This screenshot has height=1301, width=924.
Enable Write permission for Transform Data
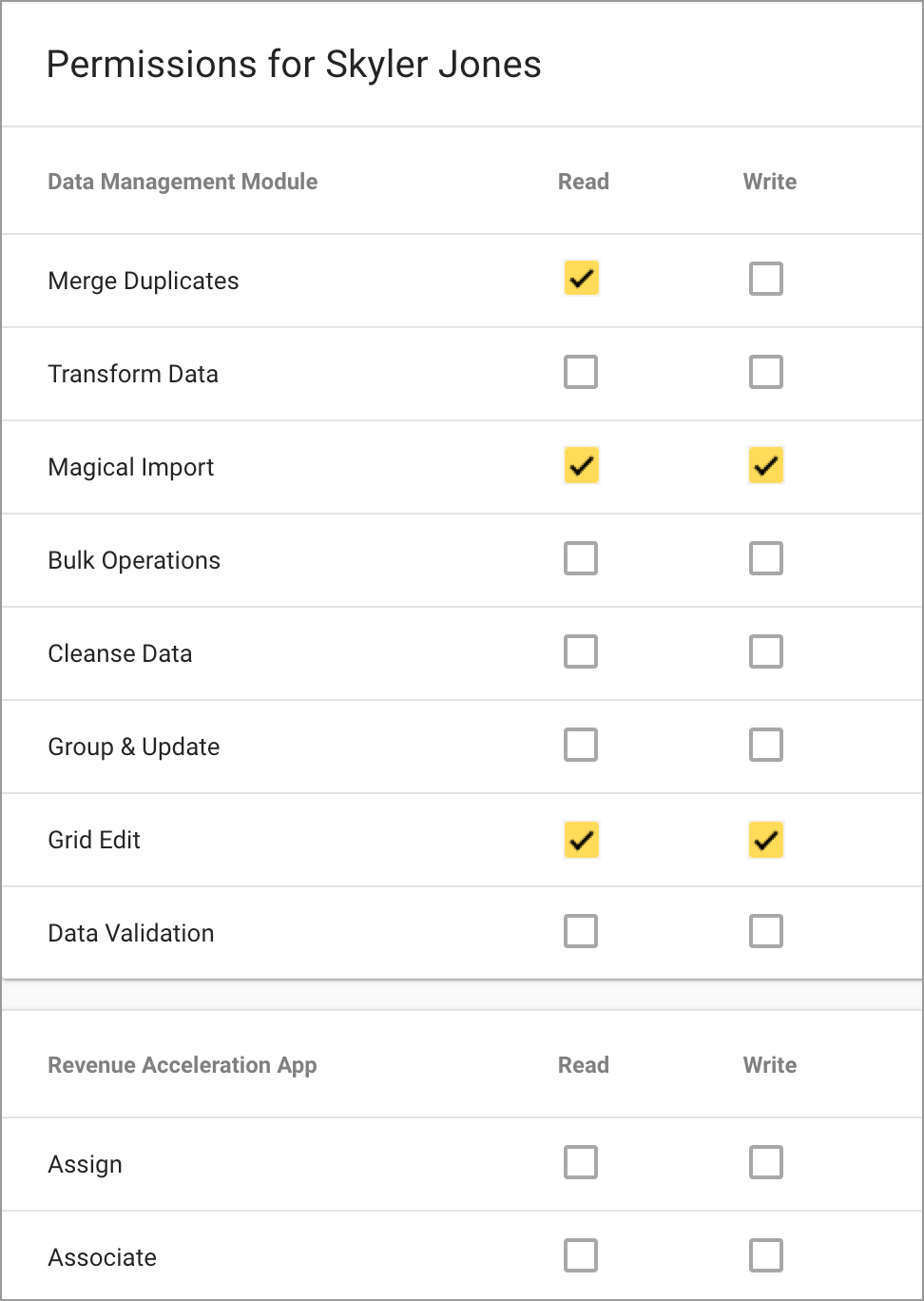[x=766, y=372]
